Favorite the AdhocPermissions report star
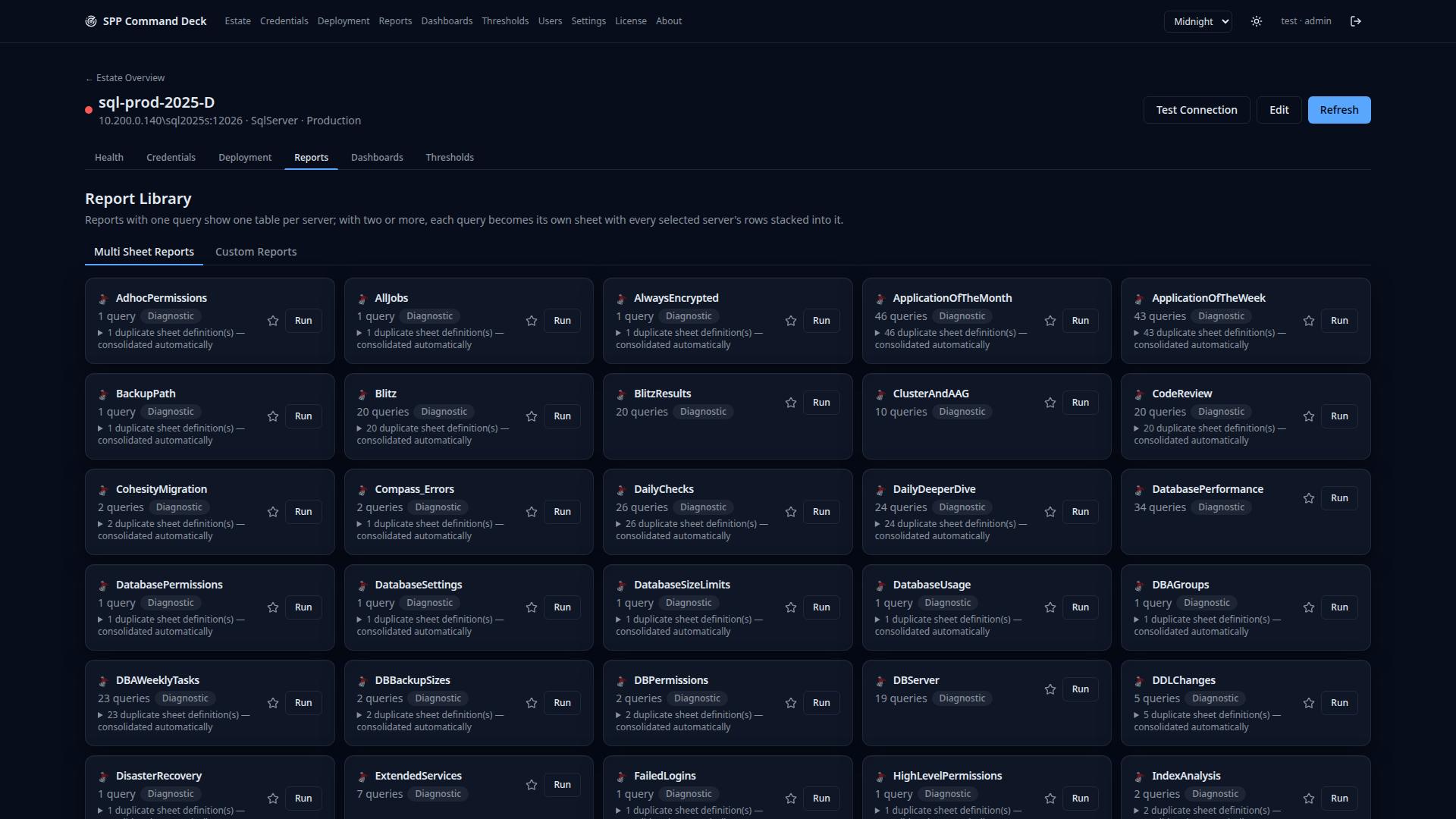 pos(273,321)
